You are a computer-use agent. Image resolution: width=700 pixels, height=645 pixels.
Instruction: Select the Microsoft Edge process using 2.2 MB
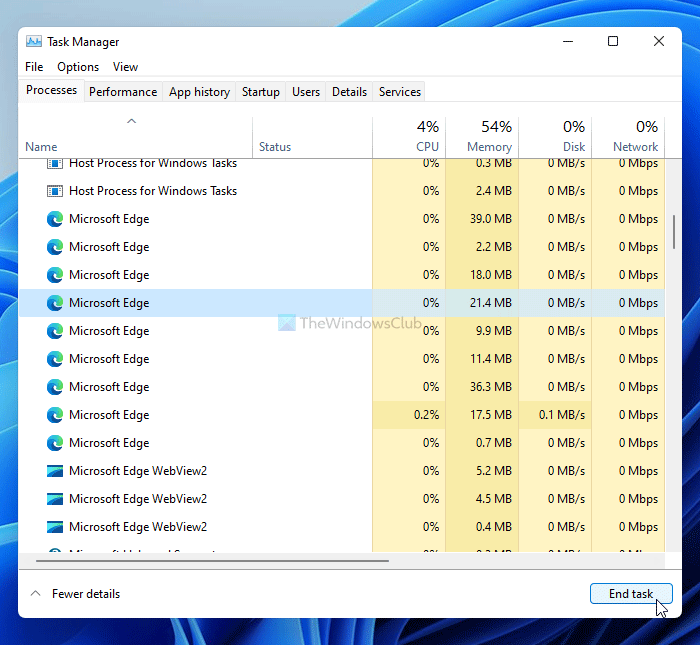pos(342,247)
